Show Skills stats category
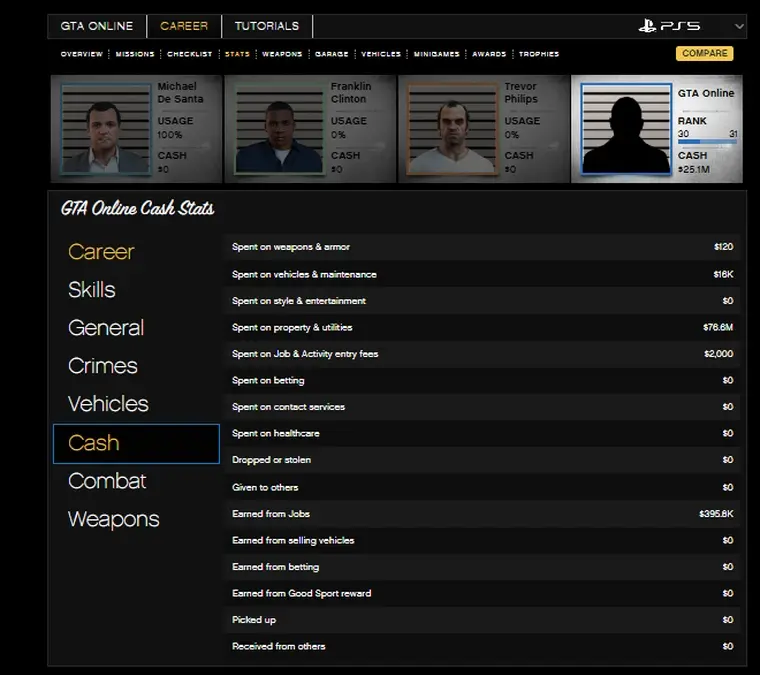Screen dimensions: 760x675 tap(92, 290)
